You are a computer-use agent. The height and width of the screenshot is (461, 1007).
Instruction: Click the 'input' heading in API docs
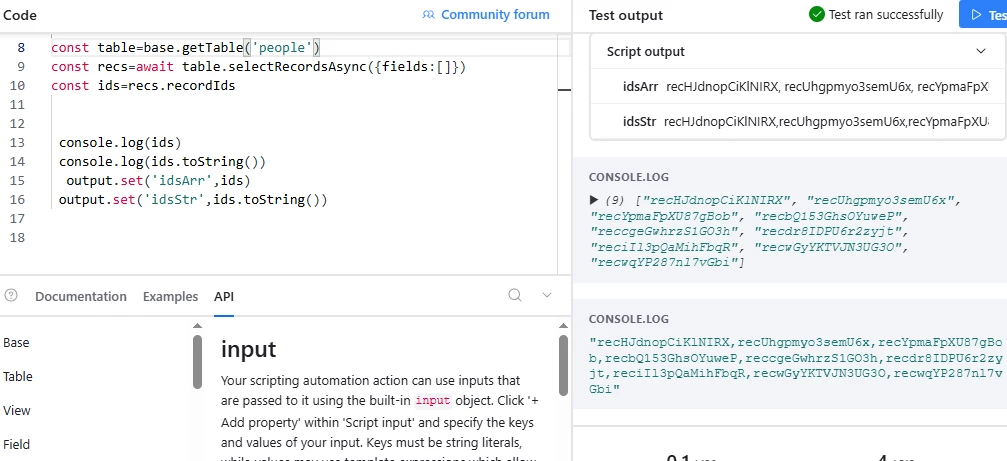(249, 349)
